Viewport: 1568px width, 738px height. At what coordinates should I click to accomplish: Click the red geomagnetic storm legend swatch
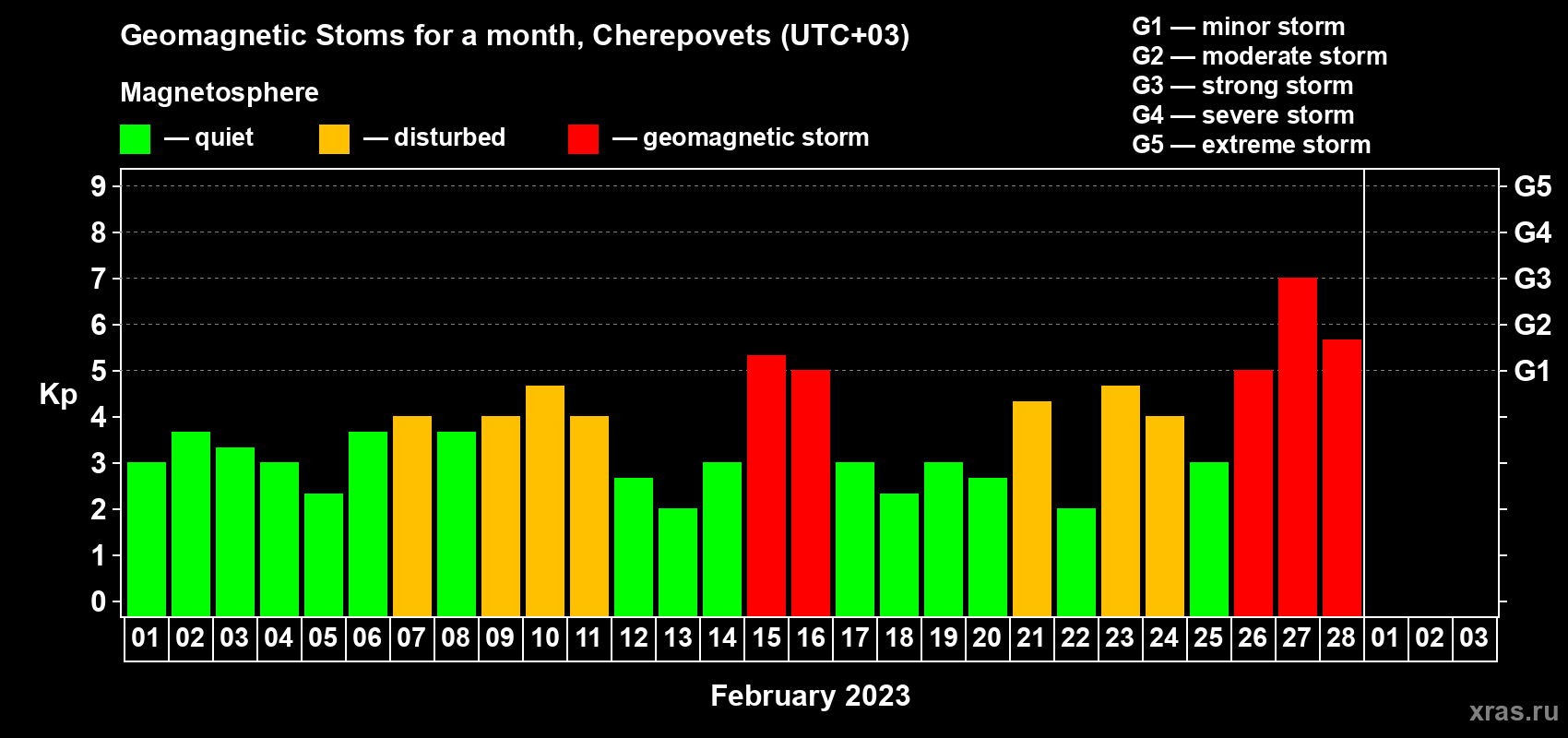click(583, 139)
